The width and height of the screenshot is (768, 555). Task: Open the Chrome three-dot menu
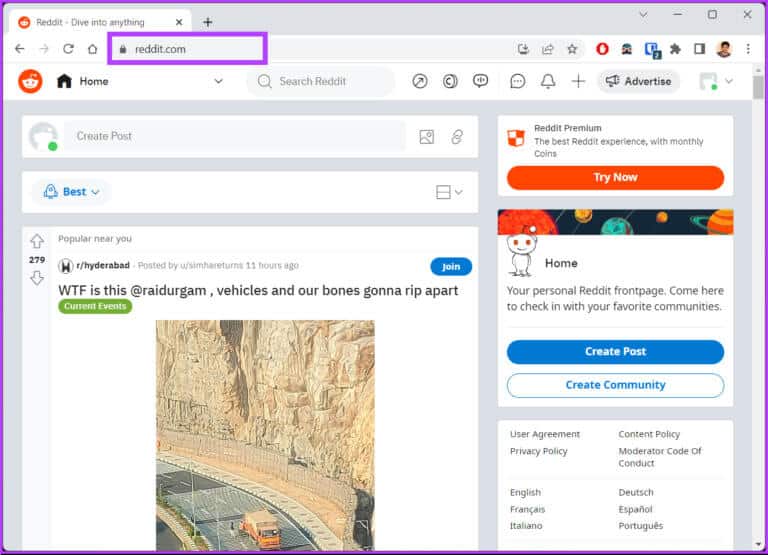(x=748, y=48)
